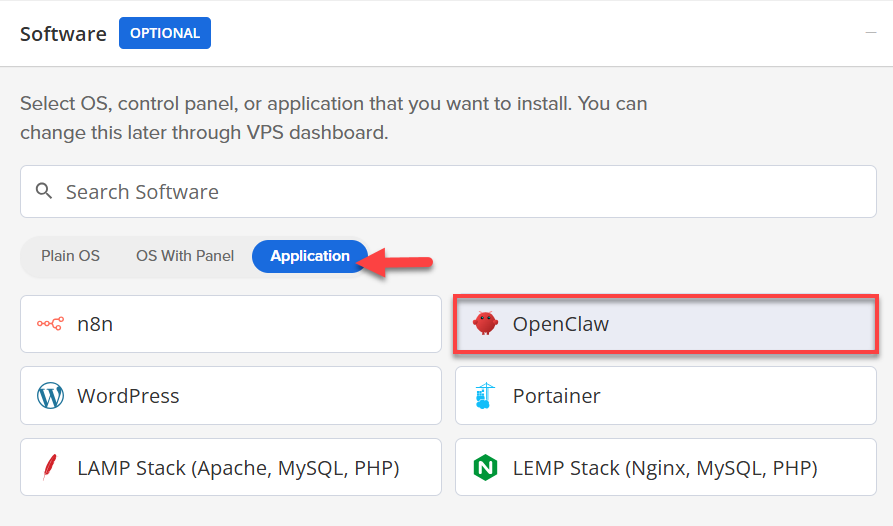Click the LAMP Stack feather icon
Screen dimensions: 893x526
point(50,467)
